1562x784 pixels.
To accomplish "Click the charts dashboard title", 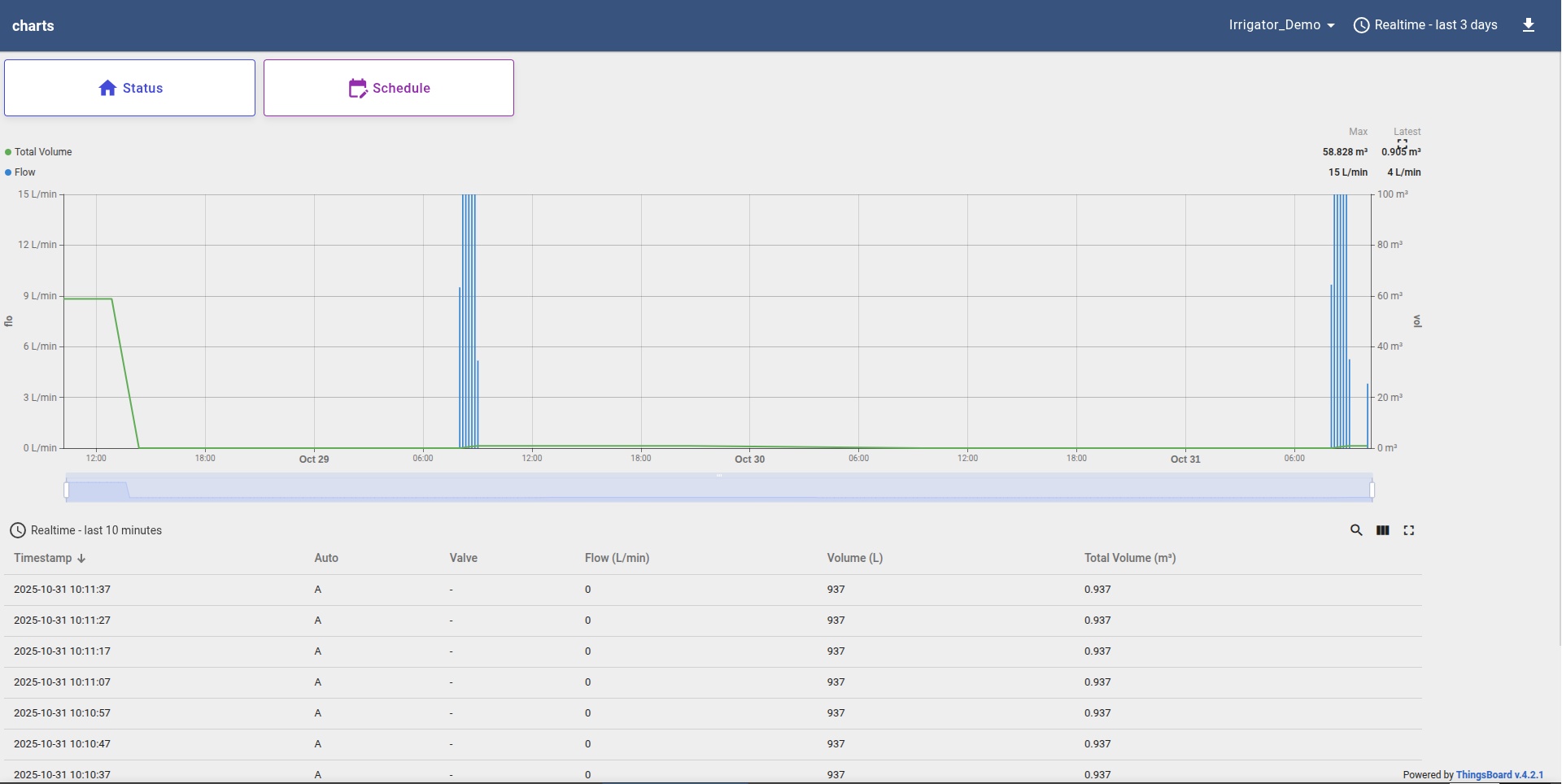I will [x=33, y=25].
